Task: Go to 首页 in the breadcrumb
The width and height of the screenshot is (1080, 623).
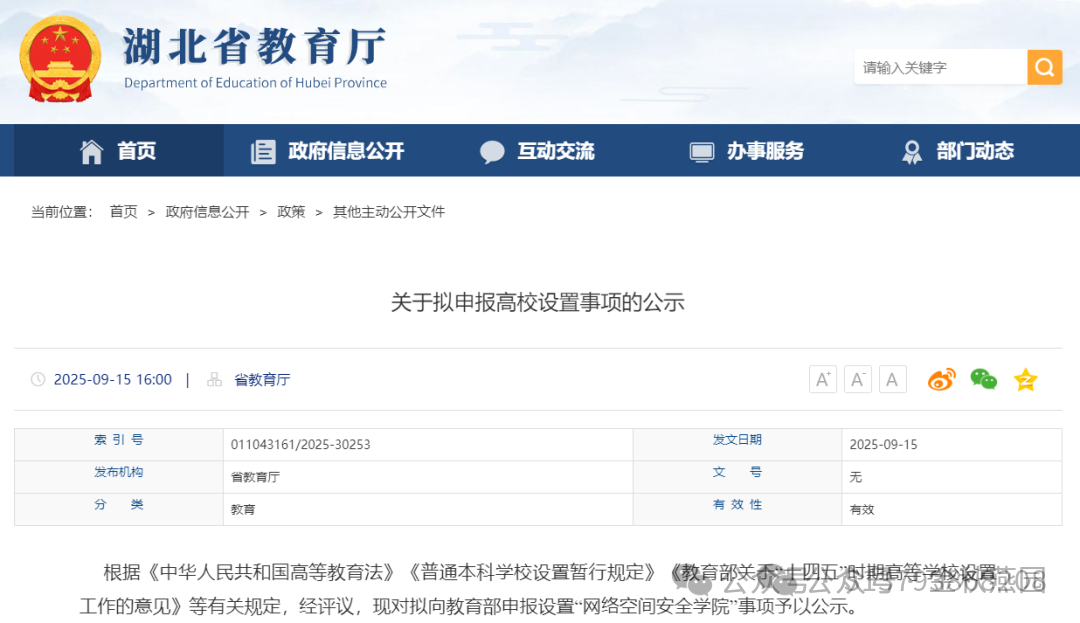Action: (123, 212)
